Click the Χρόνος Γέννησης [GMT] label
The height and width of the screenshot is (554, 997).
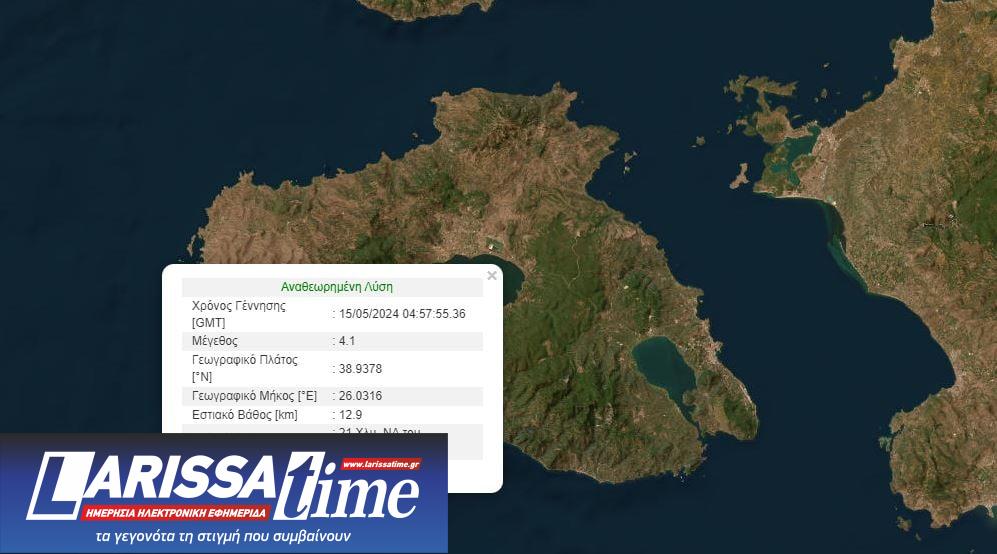[x=239, y=313]
